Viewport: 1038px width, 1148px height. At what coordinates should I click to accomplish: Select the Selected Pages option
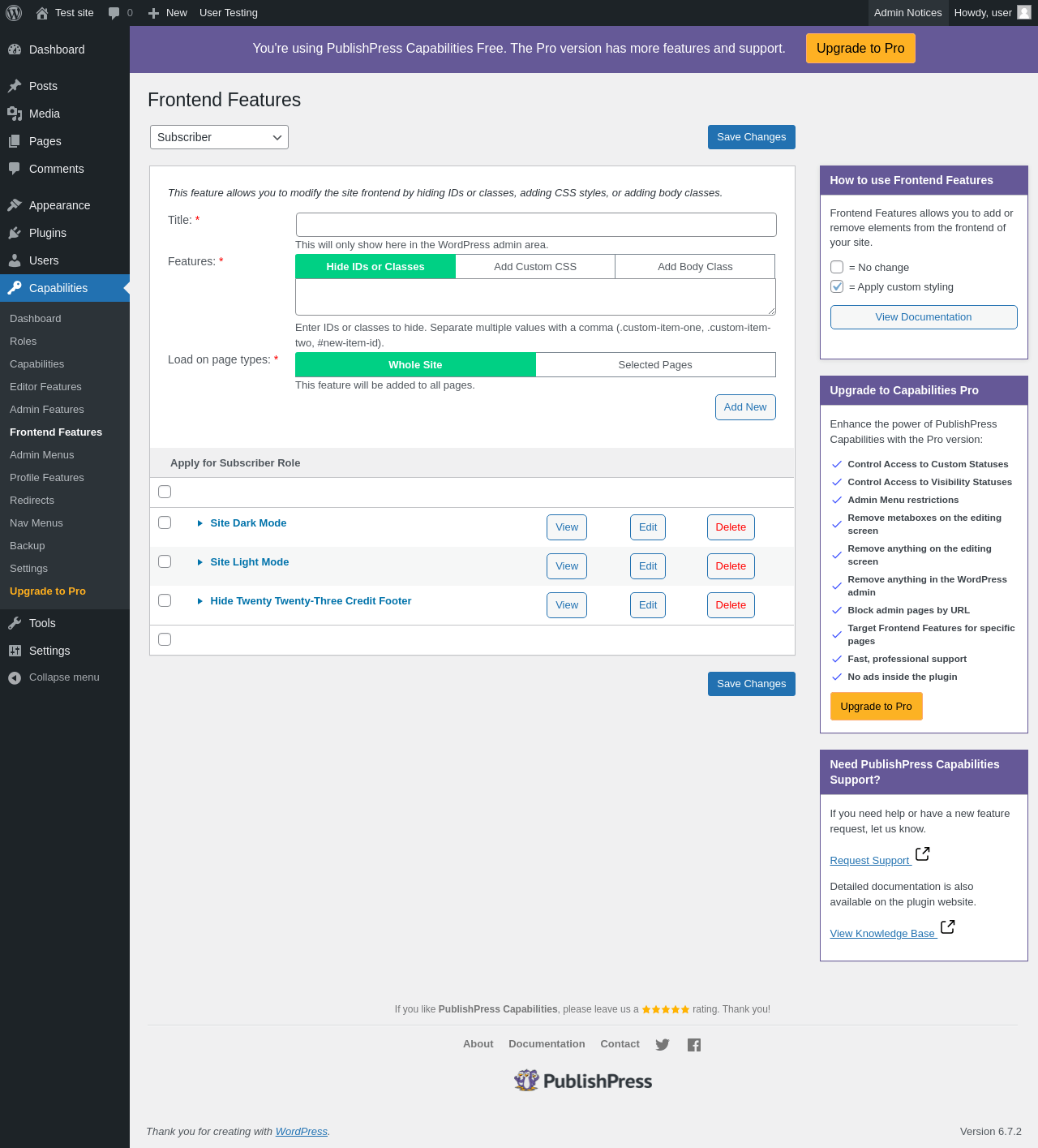(655, 365)
